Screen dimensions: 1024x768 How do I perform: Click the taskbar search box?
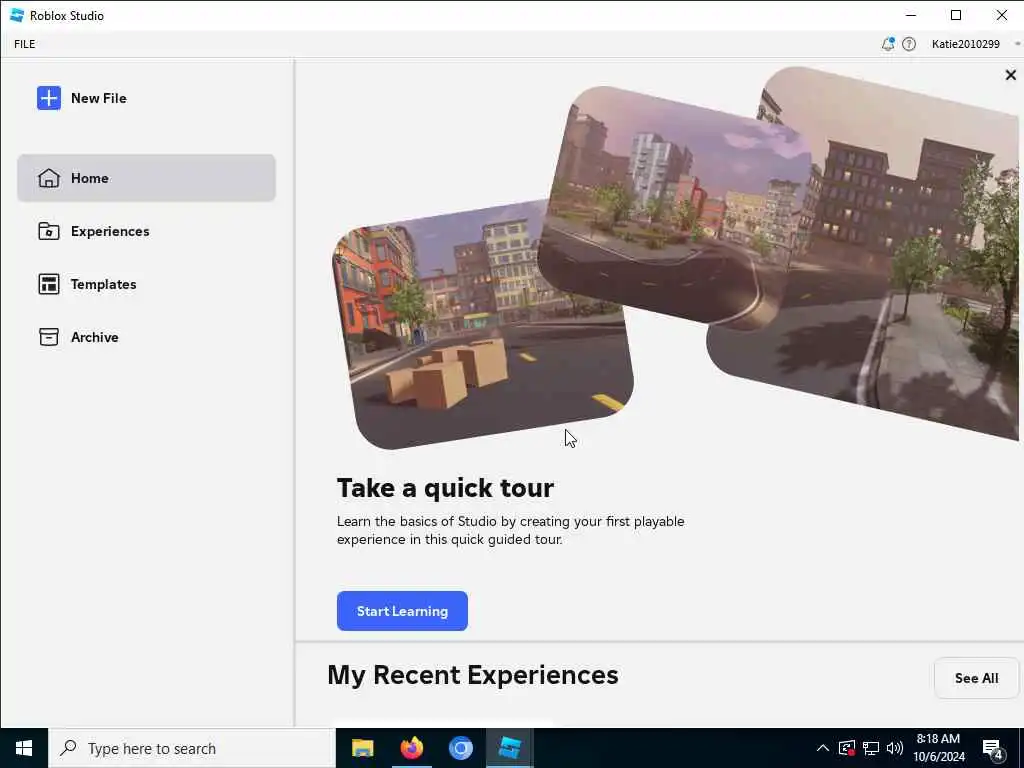pyautogui.click(x=192, y=748)
